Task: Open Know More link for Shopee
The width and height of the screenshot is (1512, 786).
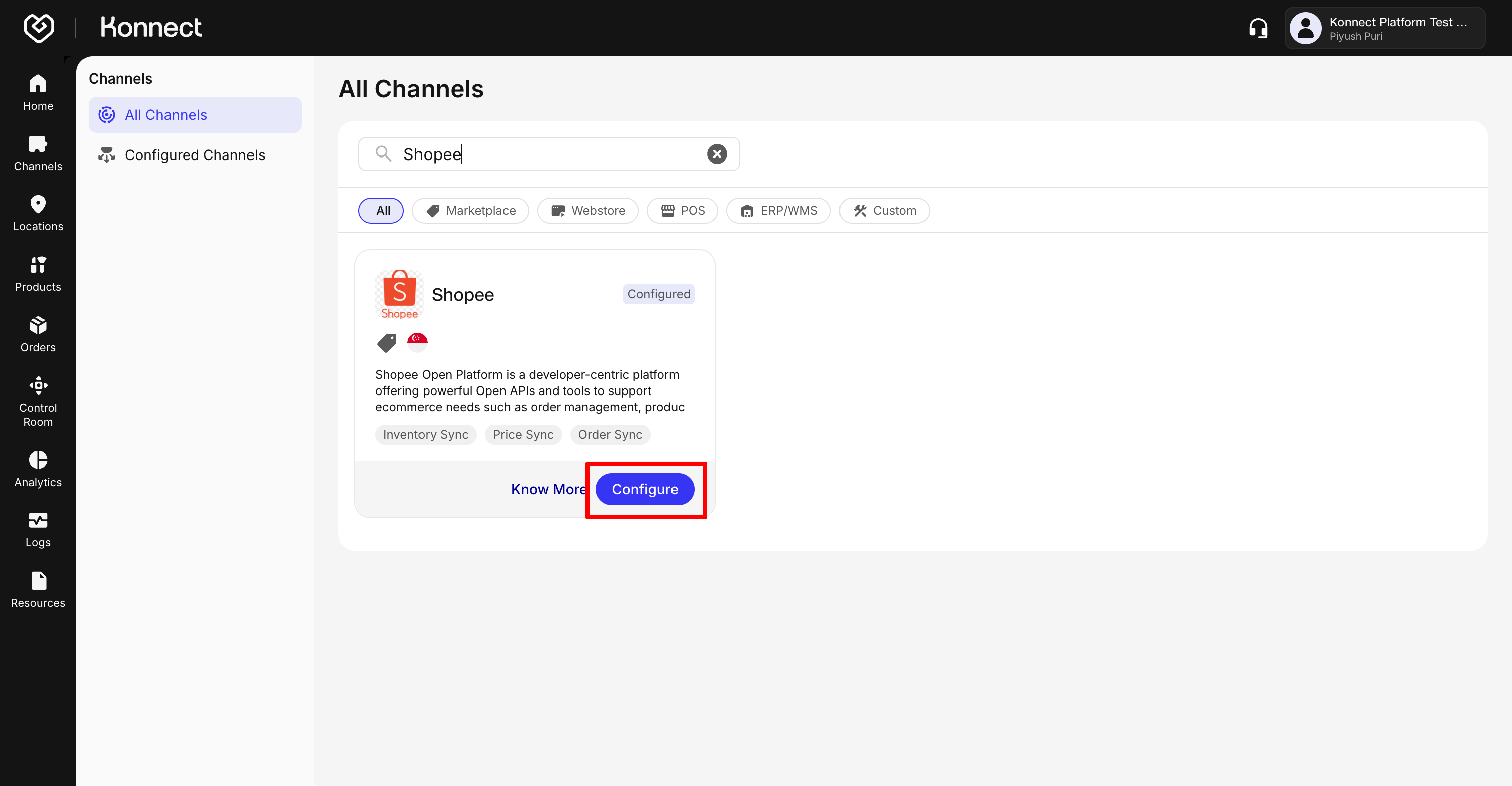Action: pos(548,489)
